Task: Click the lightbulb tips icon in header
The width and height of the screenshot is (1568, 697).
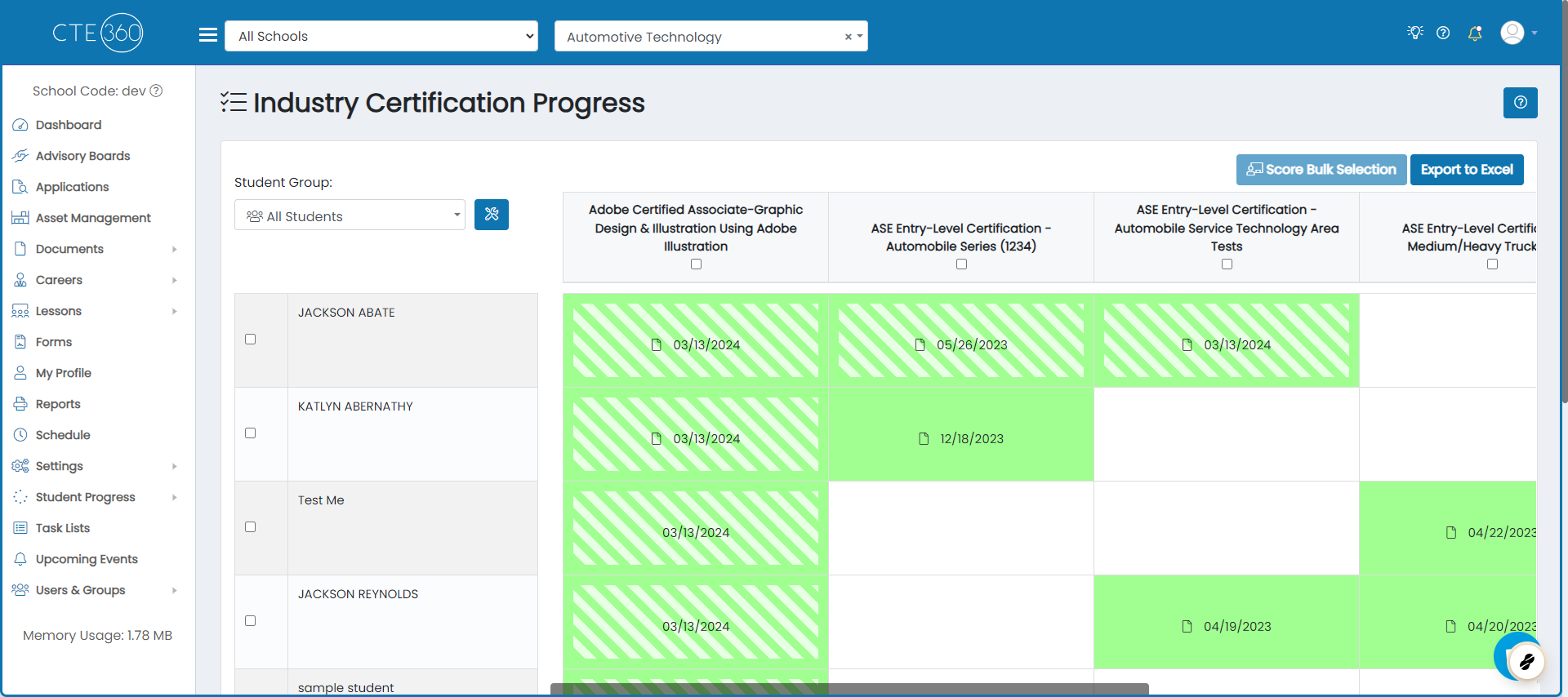Action: pyautogui.click(x=1415, y=33)
